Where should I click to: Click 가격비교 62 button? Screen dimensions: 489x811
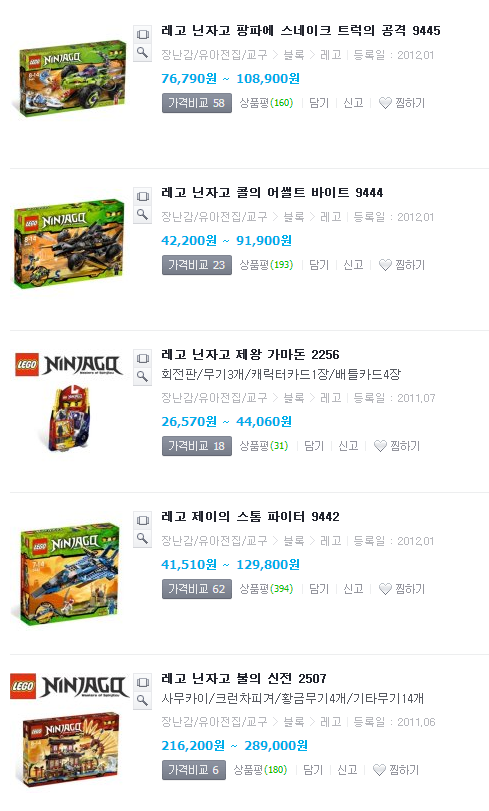click(197, 589)
